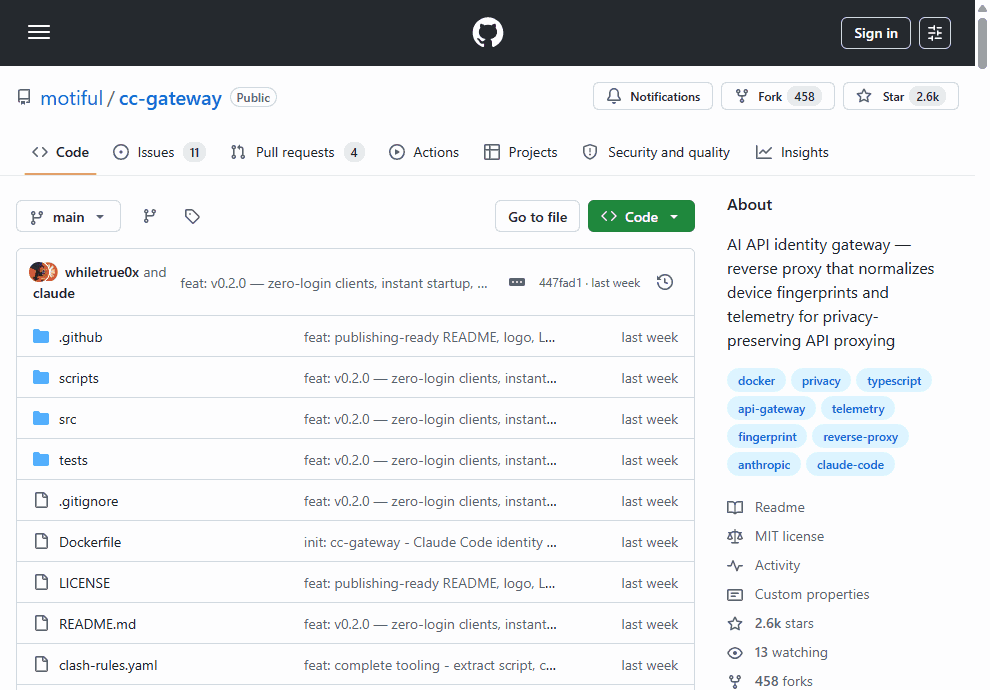Open commit history clock icon
The width and height of the screenshot is (990, 690).
(665, 283)
